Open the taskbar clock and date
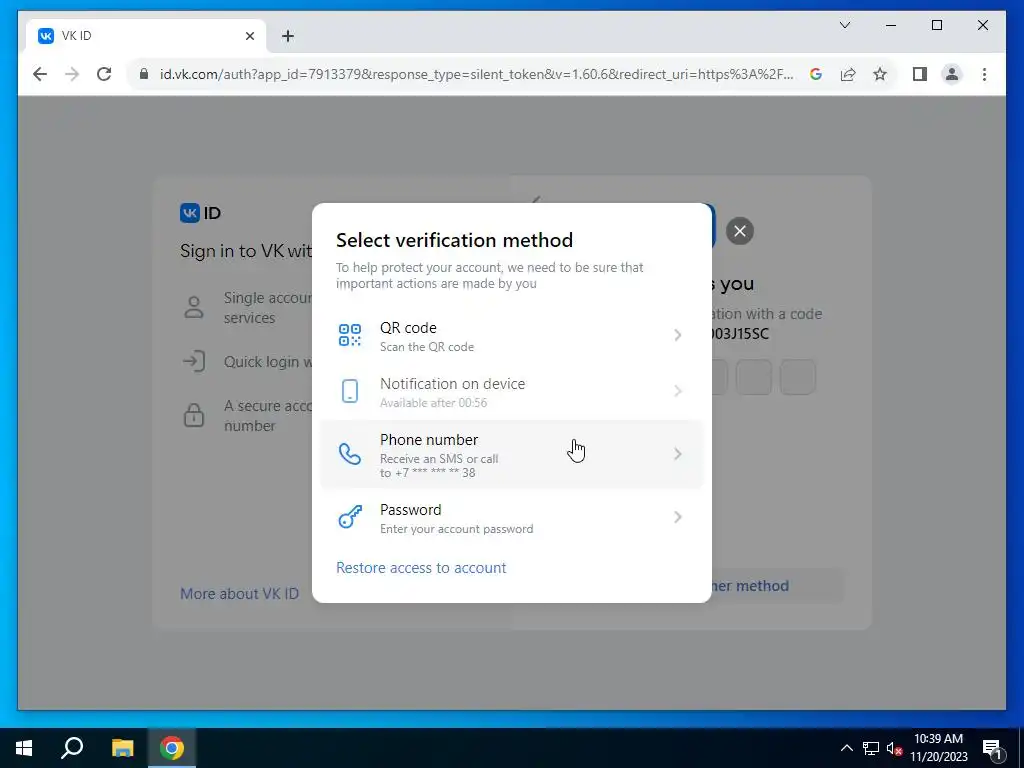The height and width of the screenshot is (768, 1024). (x=938, y=748)
